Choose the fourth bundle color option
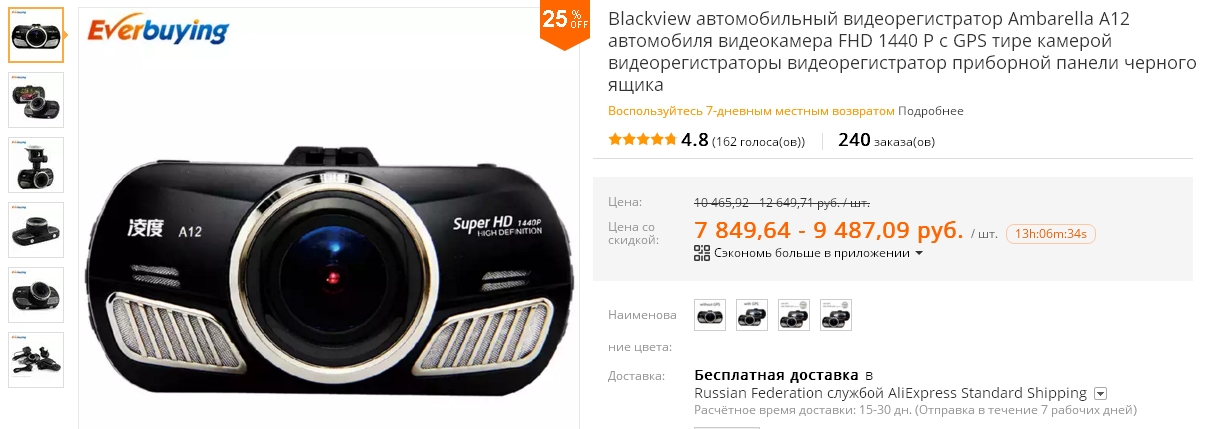This screenshot has width=1207, height=429. [x=836, y=315]
